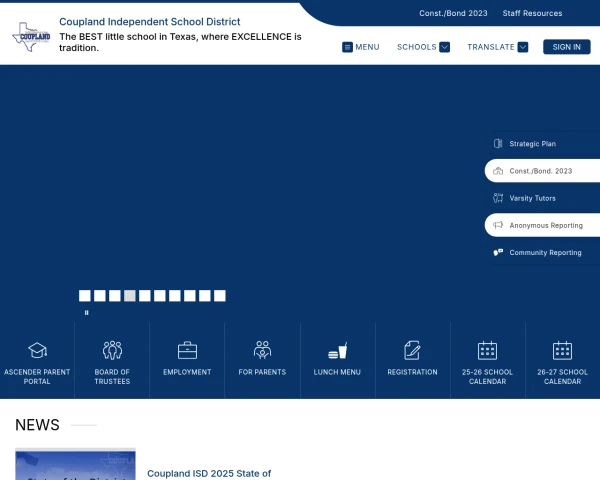Open the Board of Trustees people icon
The width and height of the screenshot is (600, 480).
coord(112,350)
